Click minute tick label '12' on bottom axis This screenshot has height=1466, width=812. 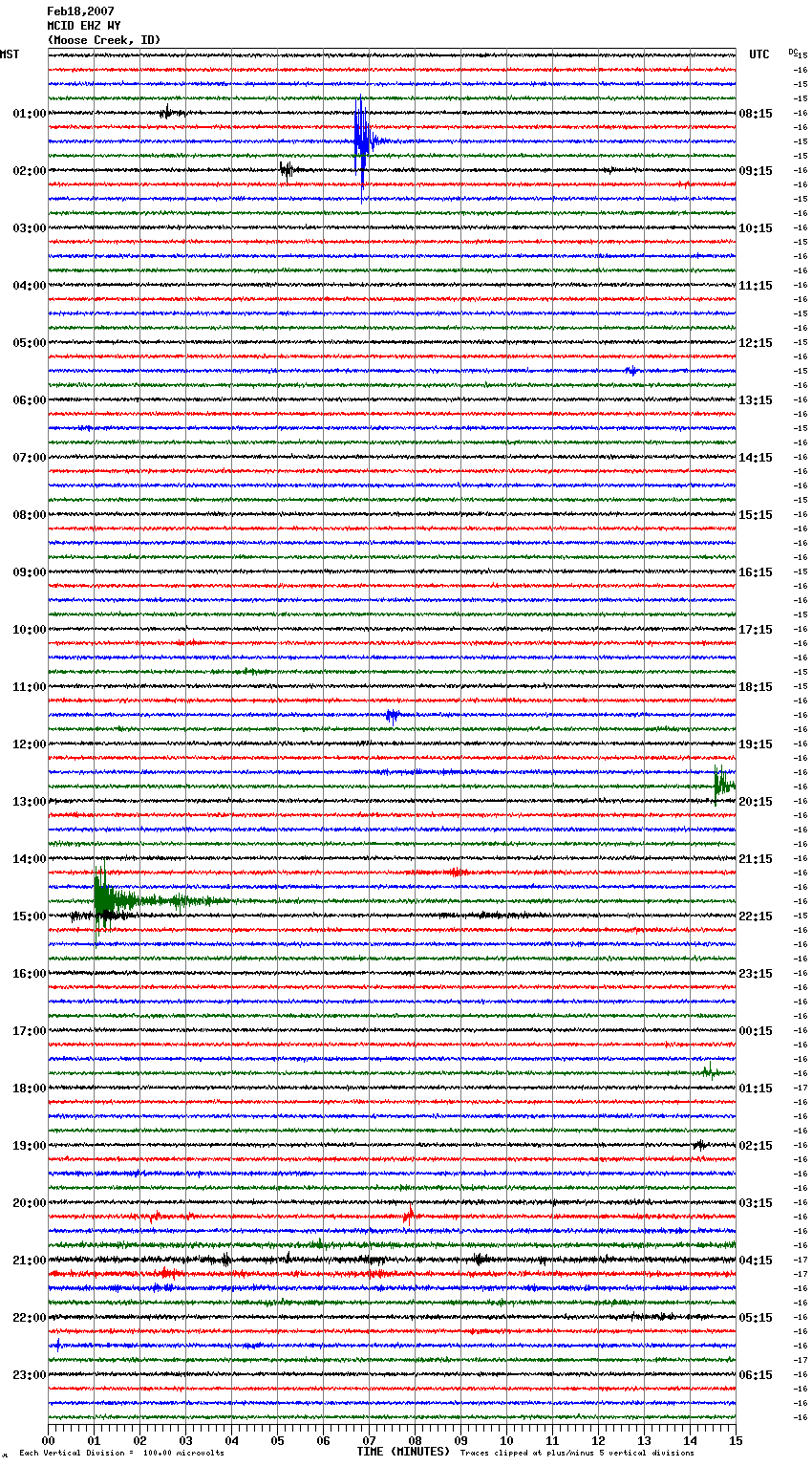[598, 1440]
